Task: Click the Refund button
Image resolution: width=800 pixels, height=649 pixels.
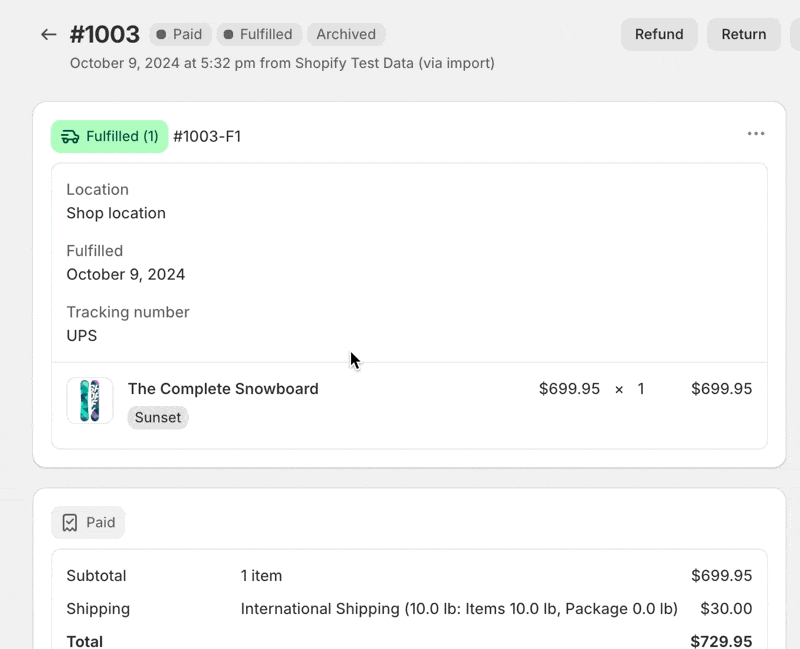Action: (659, 34)
